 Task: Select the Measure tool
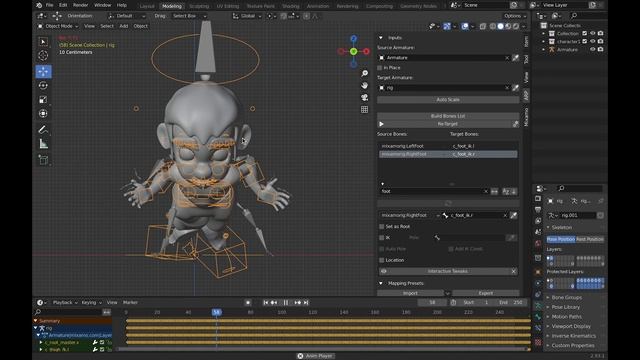pyautogui.click(x=43, y=144)
